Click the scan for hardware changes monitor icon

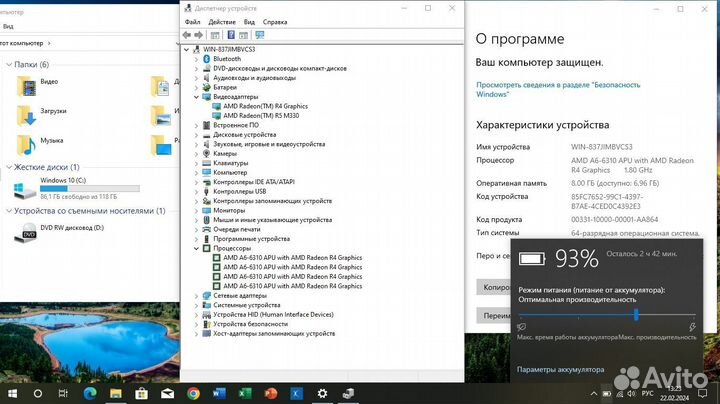(259, 35)
